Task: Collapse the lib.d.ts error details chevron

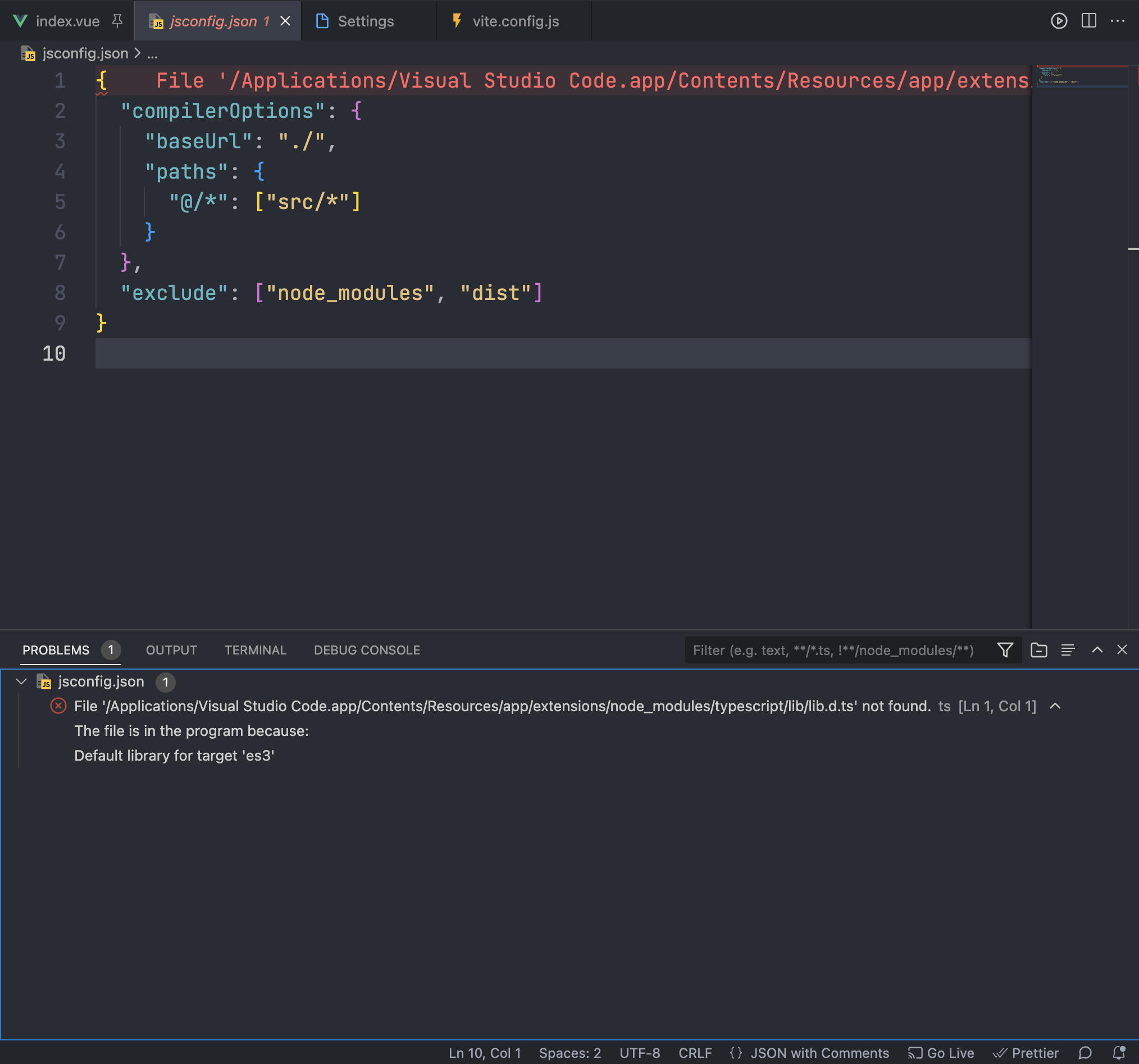Action: (1055, 706)
